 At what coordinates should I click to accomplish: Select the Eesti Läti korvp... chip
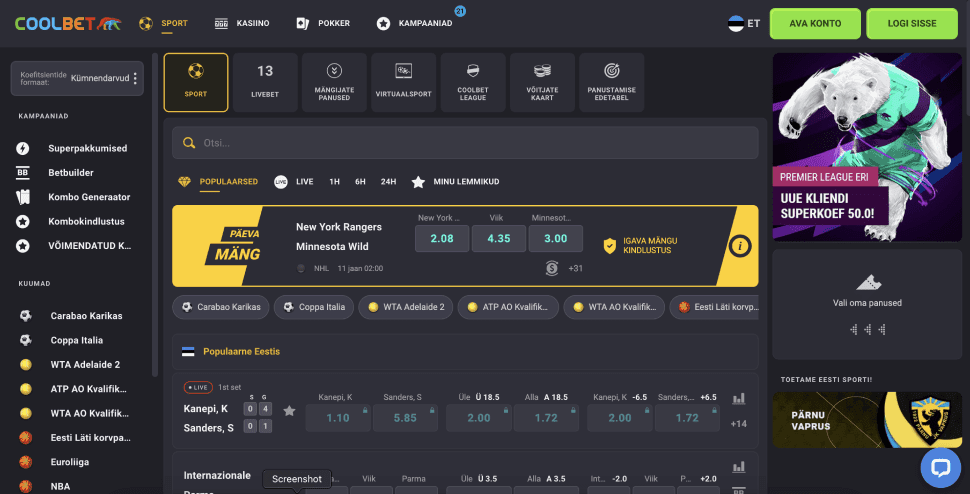coord(714,307)
